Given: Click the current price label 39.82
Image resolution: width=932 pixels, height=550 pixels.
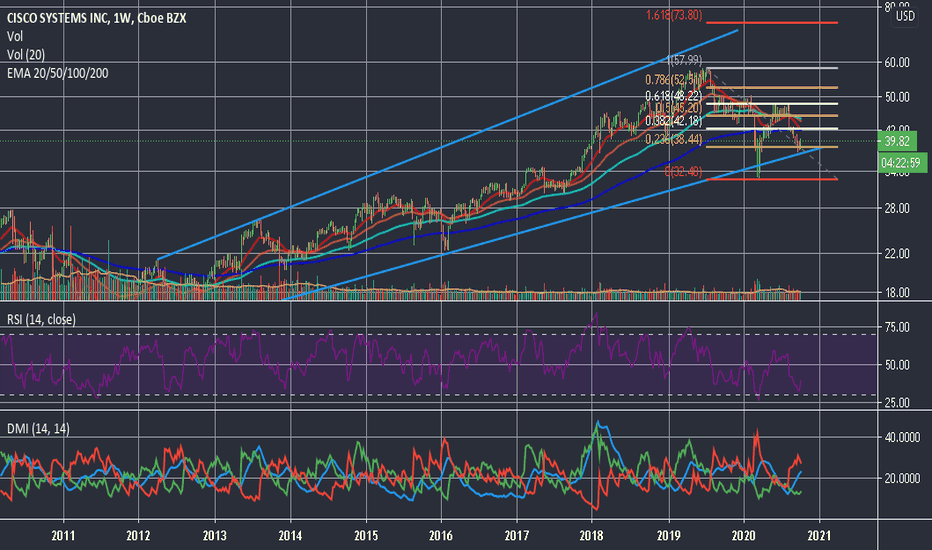Looking at the screenshot, I should pos(897,142).
